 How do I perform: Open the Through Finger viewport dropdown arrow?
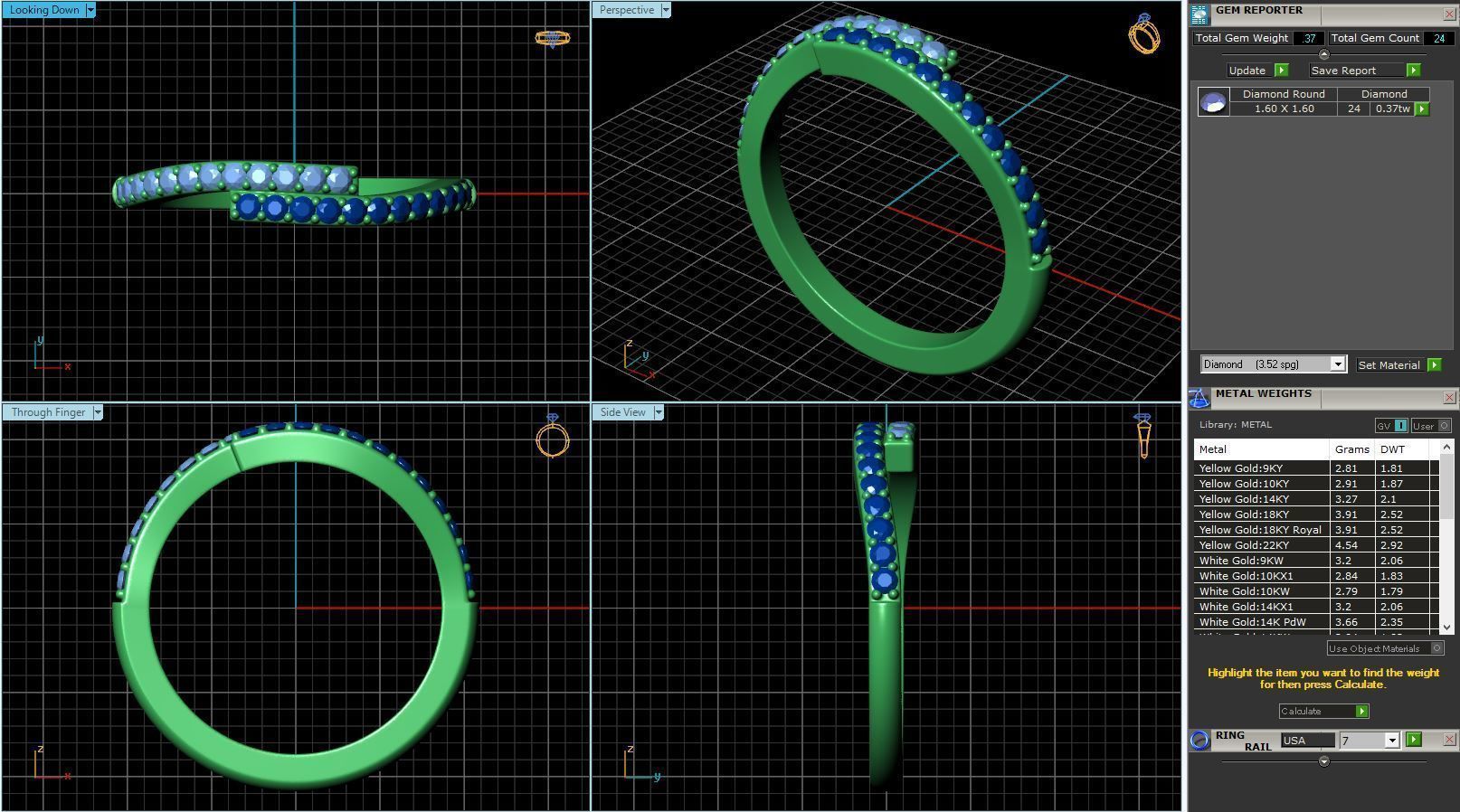click(98, 412)
